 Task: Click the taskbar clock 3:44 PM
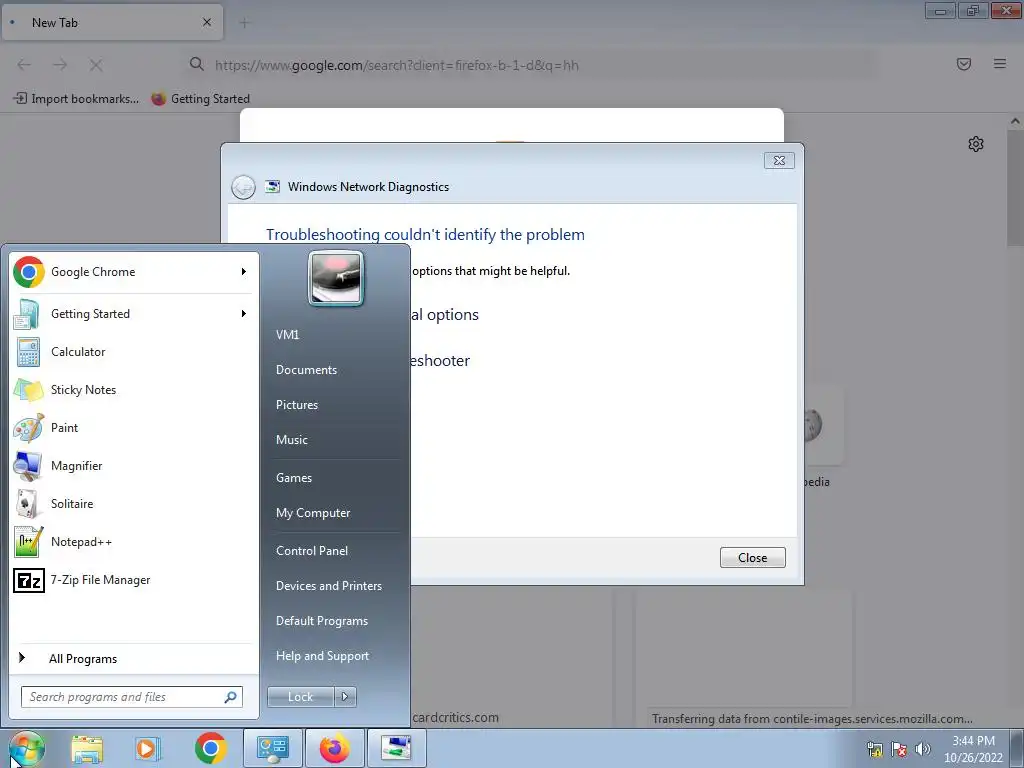[x=973, y=749]
